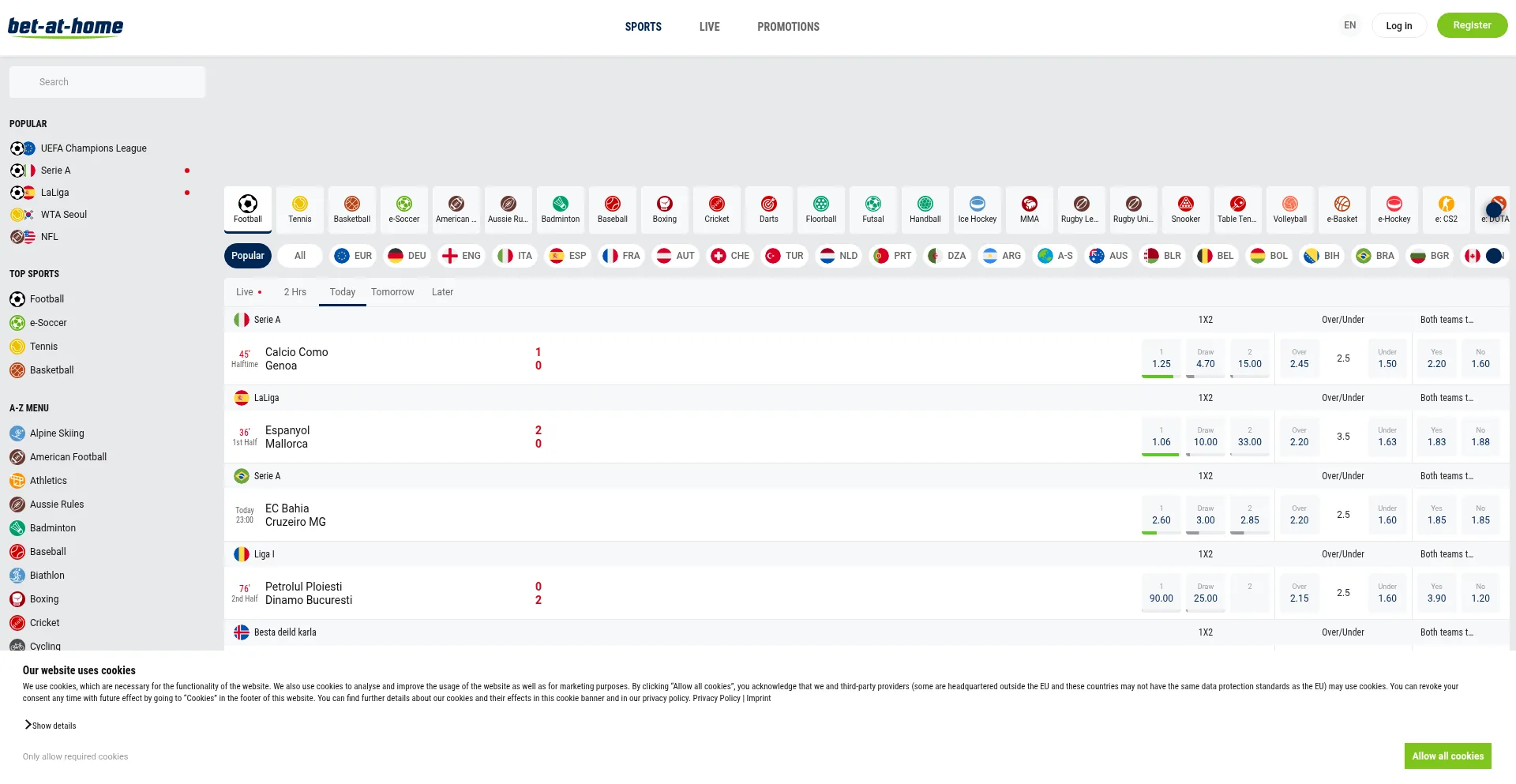Image resolution: width=1516 pixels, height=784 pixels.
Task: Expand Show details in cookie banner
Action: pos(51,726)
